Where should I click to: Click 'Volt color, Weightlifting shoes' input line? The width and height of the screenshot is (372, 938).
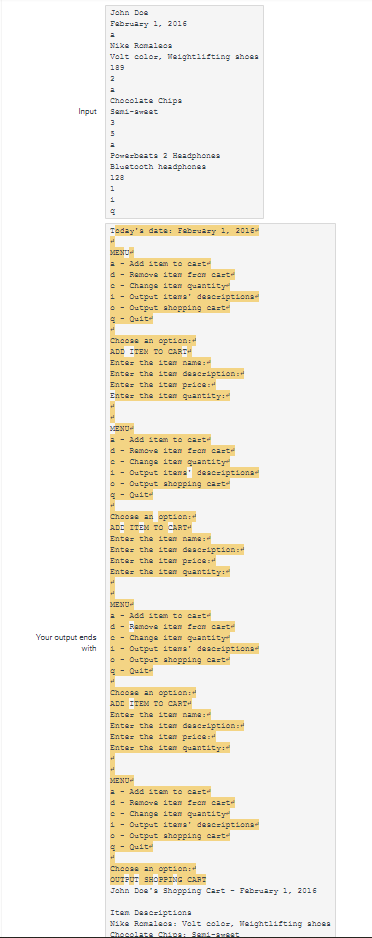184,57
